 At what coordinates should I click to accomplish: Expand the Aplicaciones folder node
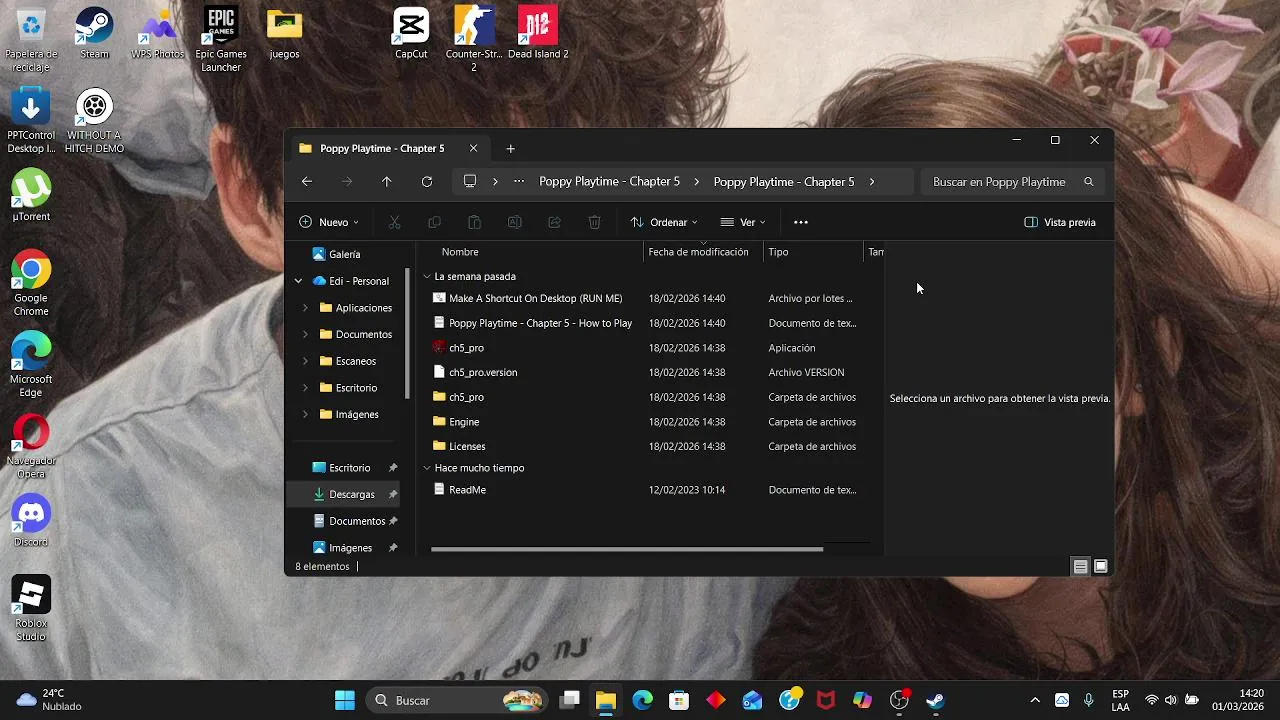(x=305, y=308)
